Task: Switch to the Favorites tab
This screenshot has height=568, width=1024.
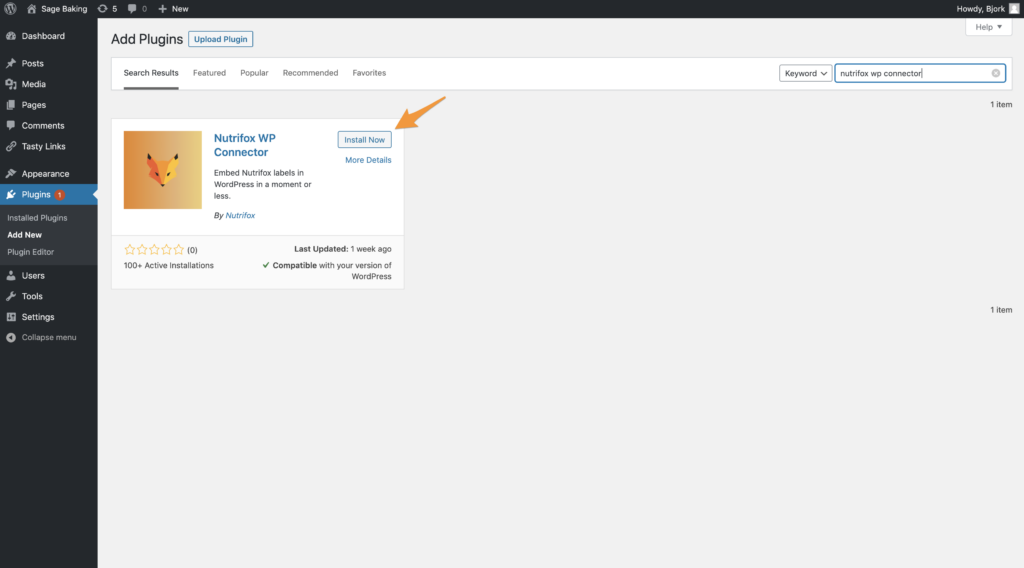Action: coord(369,72)
